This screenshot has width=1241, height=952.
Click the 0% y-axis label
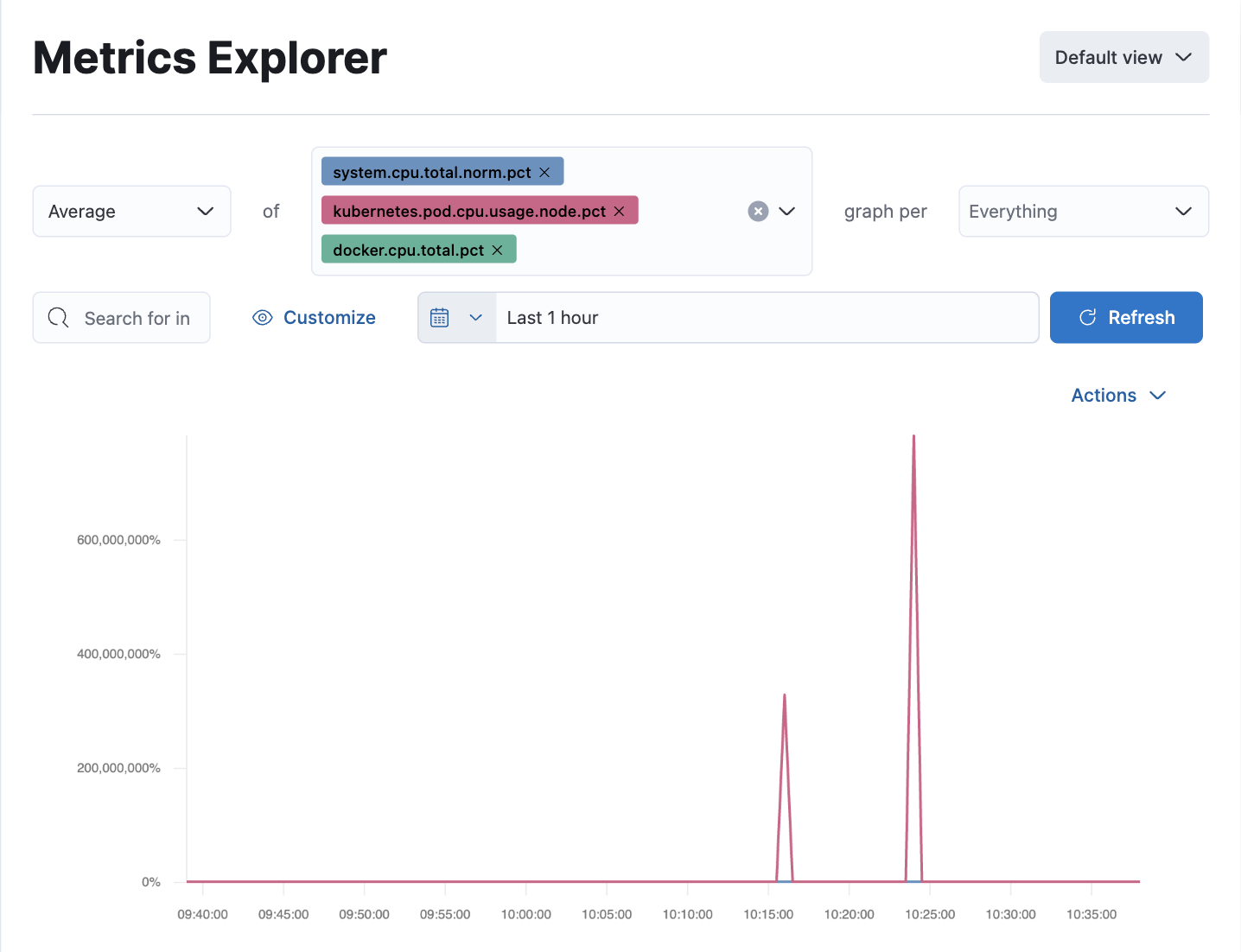click(x=151, y=882)
